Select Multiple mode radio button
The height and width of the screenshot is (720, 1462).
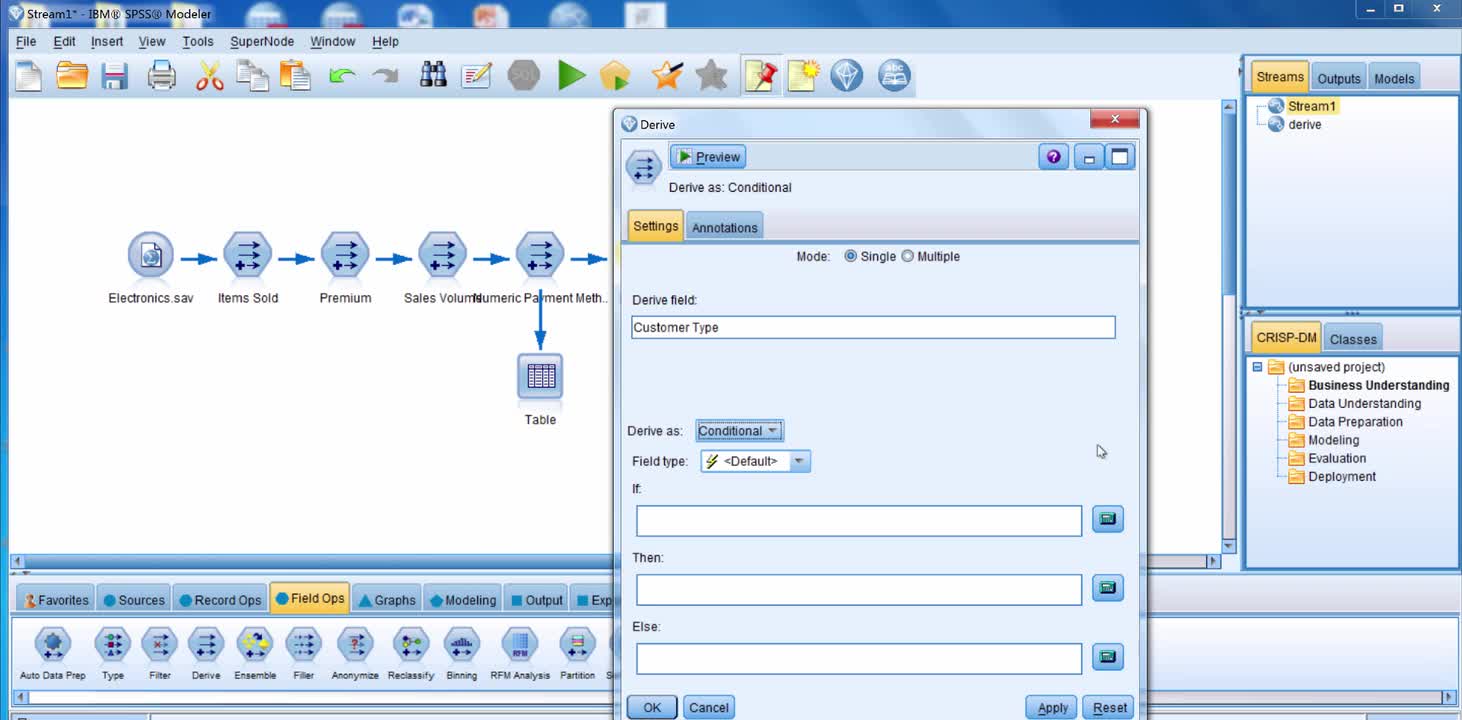908,256
